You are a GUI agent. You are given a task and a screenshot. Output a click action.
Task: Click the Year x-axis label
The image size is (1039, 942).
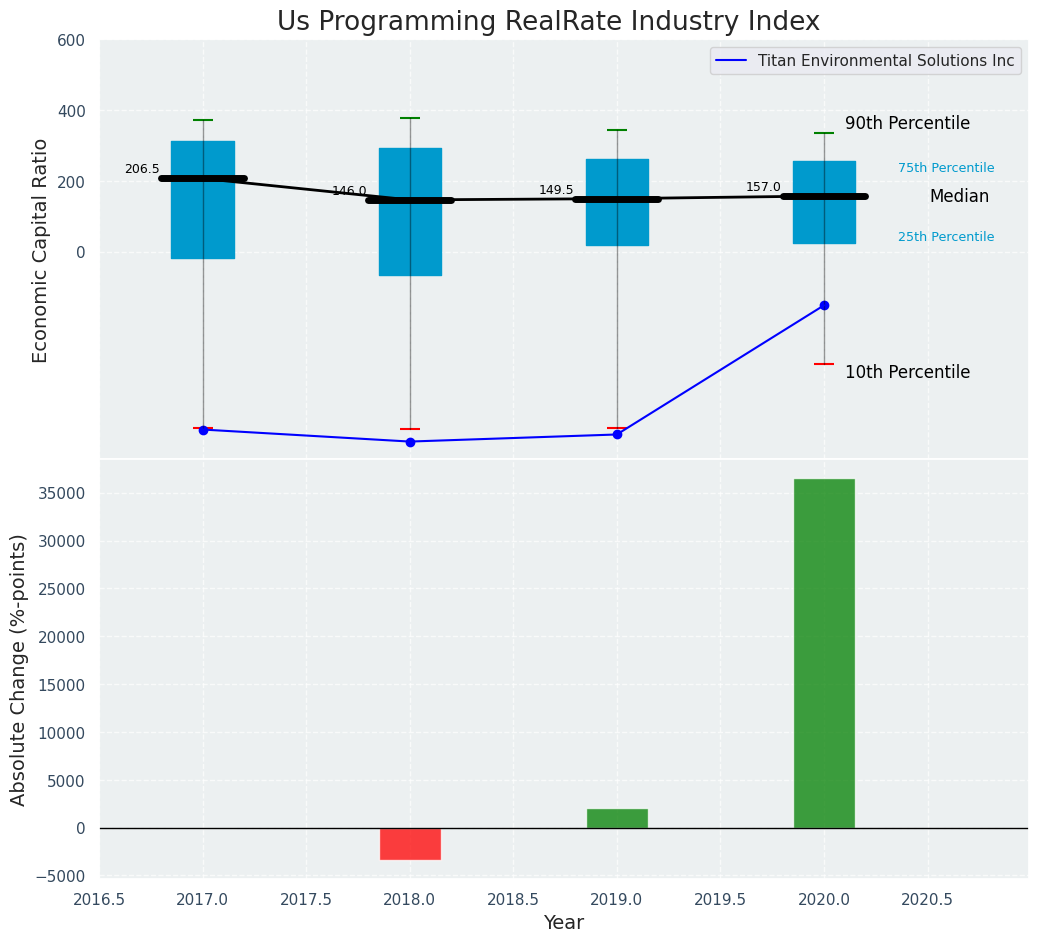563,923
